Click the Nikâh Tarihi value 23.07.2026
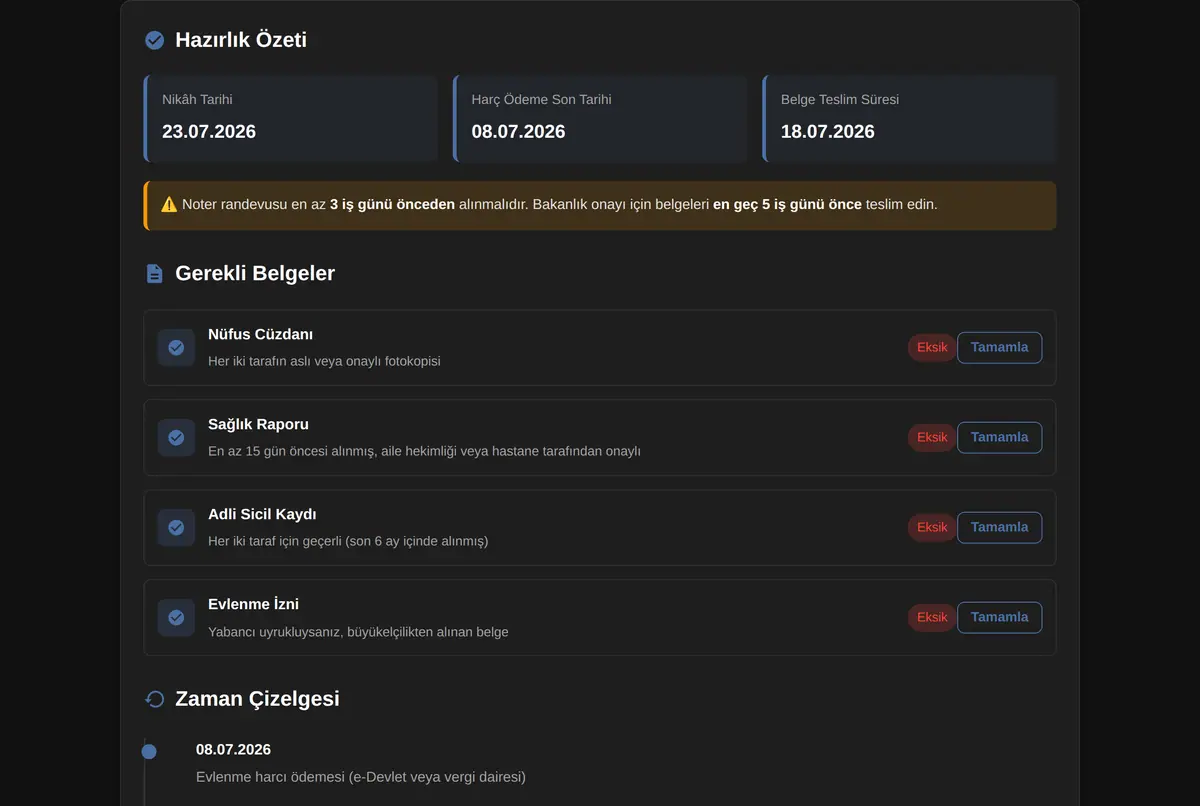This screenshot has height=806, width=1200. [x=209, y=131]
